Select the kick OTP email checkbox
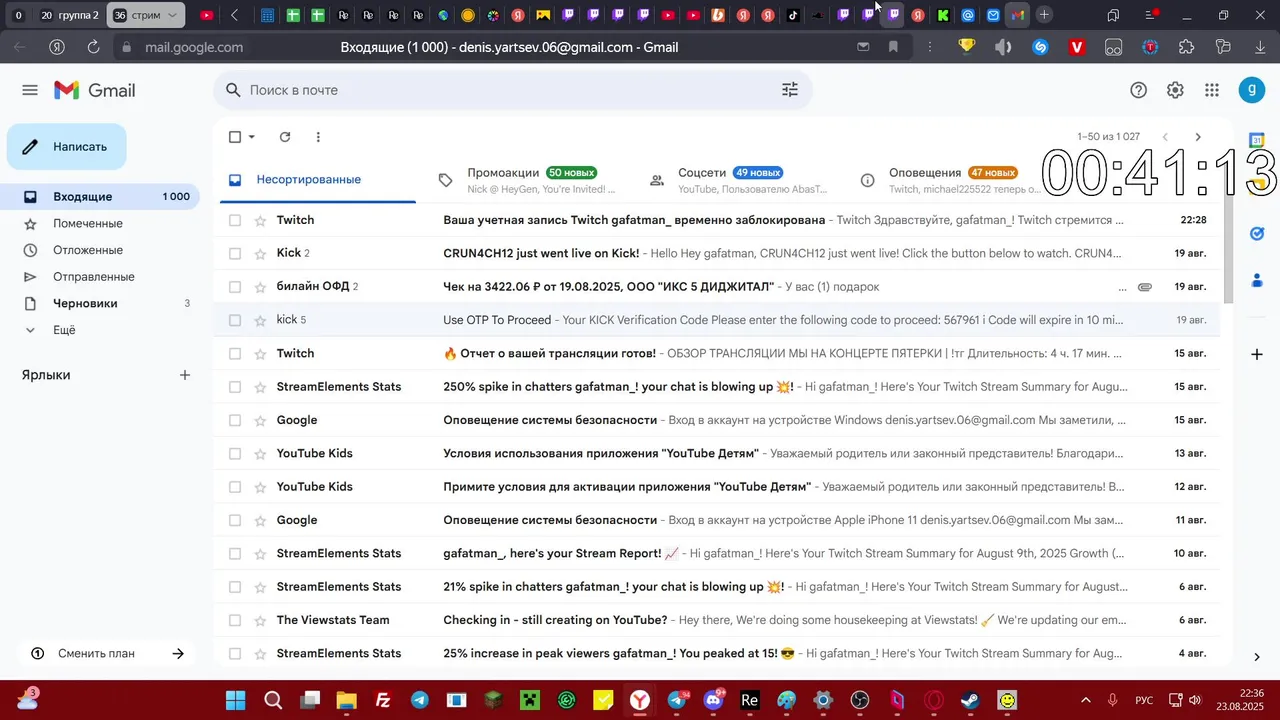This screenshot has width=1280, height=720. pos(235,320)
